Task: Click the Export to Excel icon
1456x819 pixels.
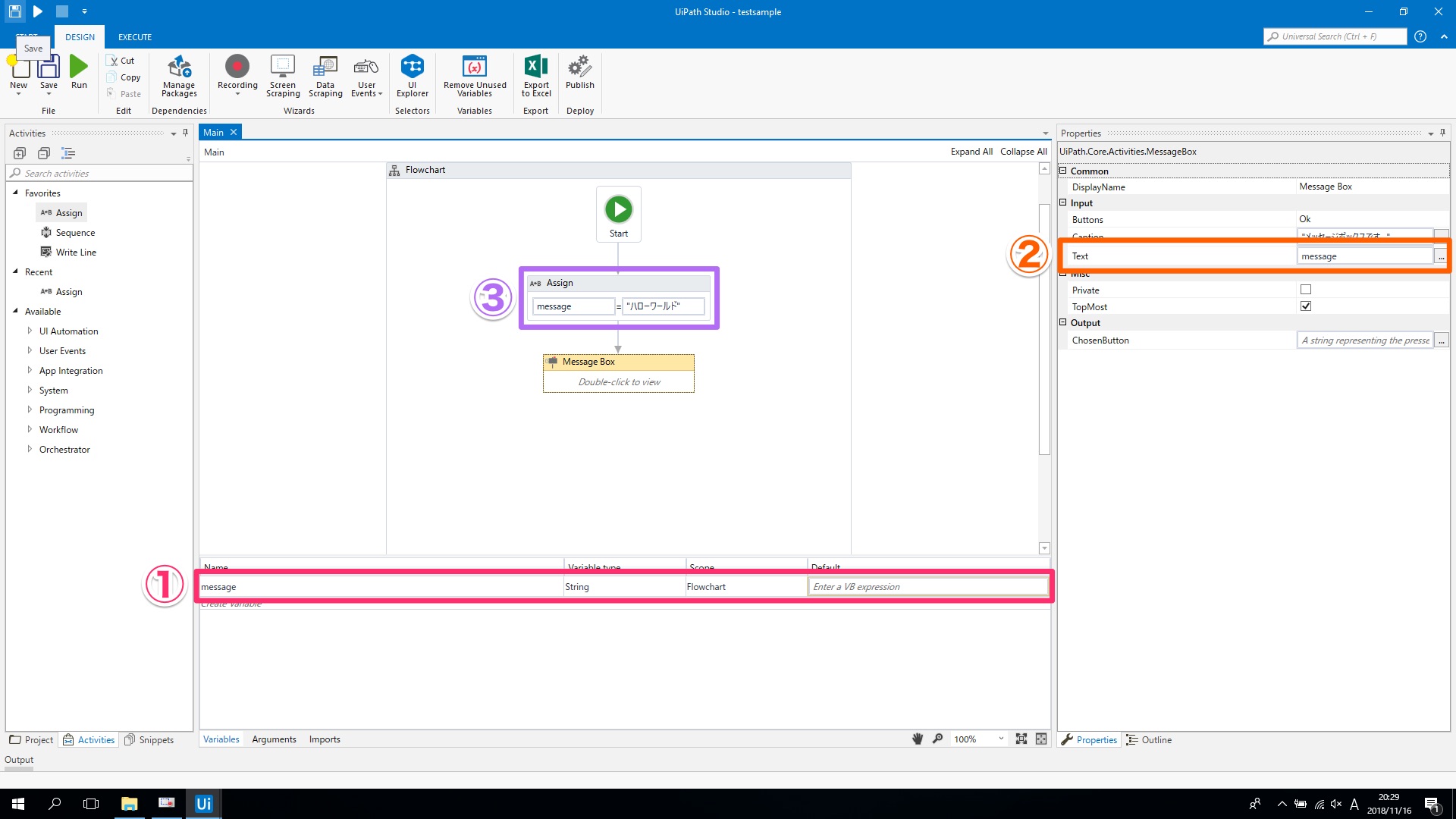Action: pos(535,67)
